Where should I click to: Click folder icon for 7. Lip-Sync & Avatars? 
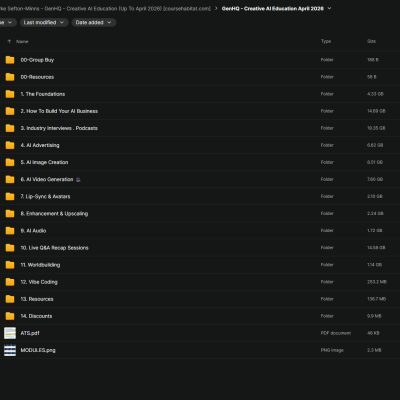[x=10, y=196]
